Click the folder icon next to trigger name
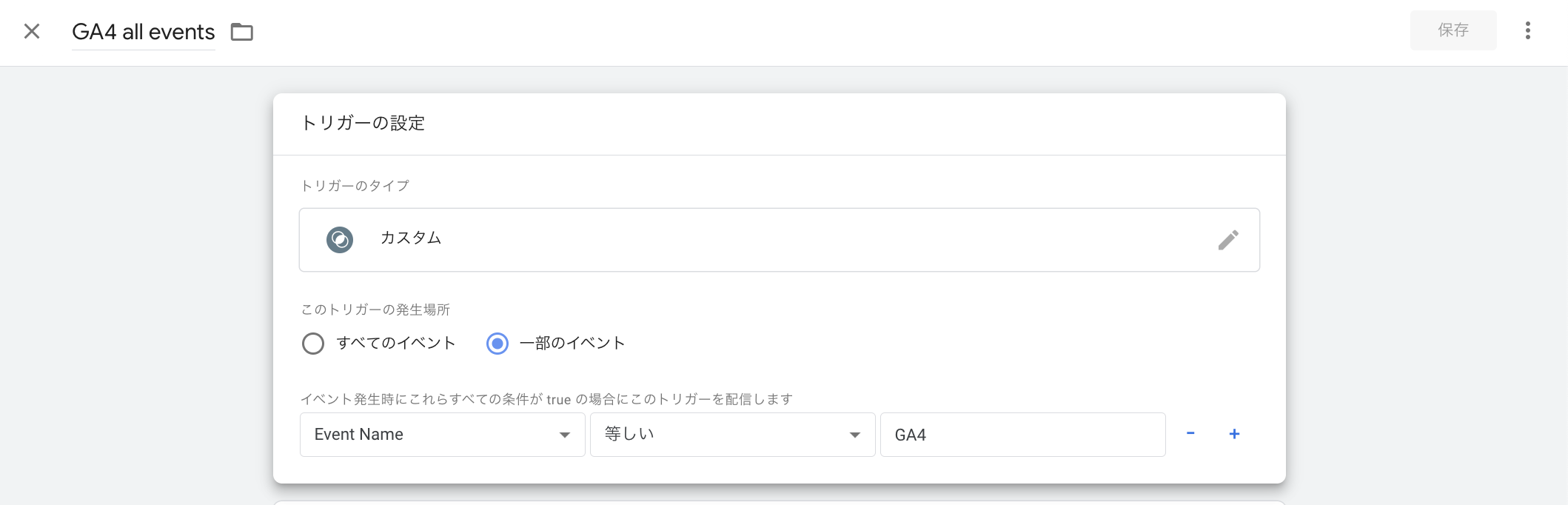 (242, 32)
